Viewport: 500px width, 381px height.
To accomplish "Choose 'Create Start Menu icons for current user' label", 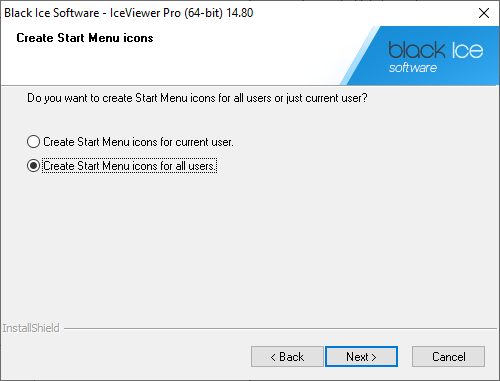I will point(138,142).
